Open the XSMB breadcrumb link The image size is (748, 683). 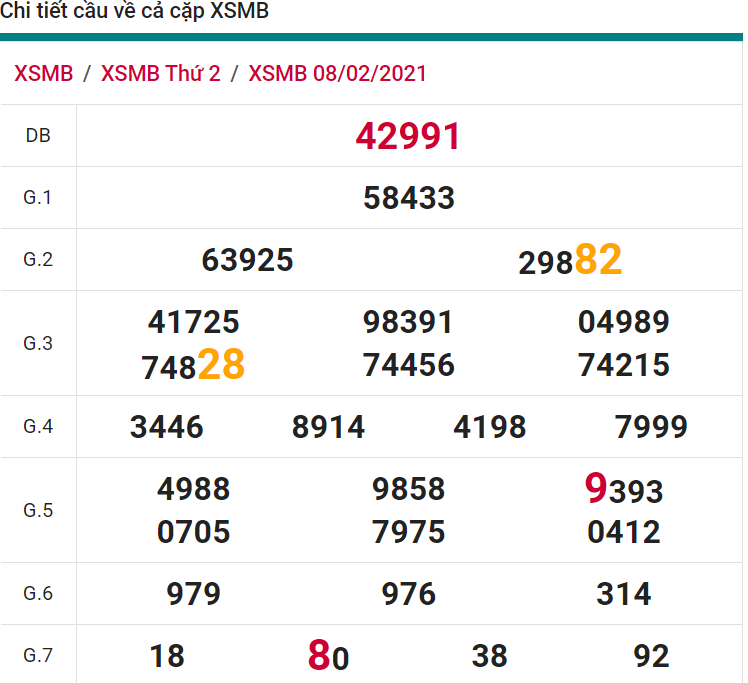[44, 74]
